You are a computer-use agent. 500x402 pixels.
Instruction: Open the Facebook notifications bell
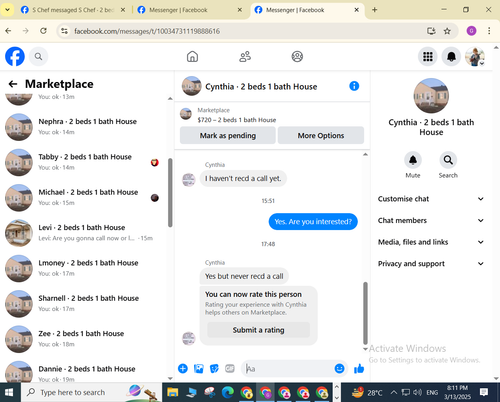point(451,57)
